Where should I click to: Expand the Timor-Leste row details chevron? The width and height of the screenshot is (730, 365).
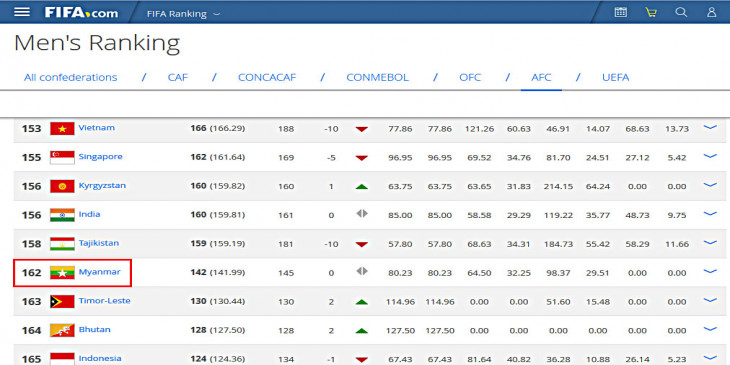(x=710, y=300)
